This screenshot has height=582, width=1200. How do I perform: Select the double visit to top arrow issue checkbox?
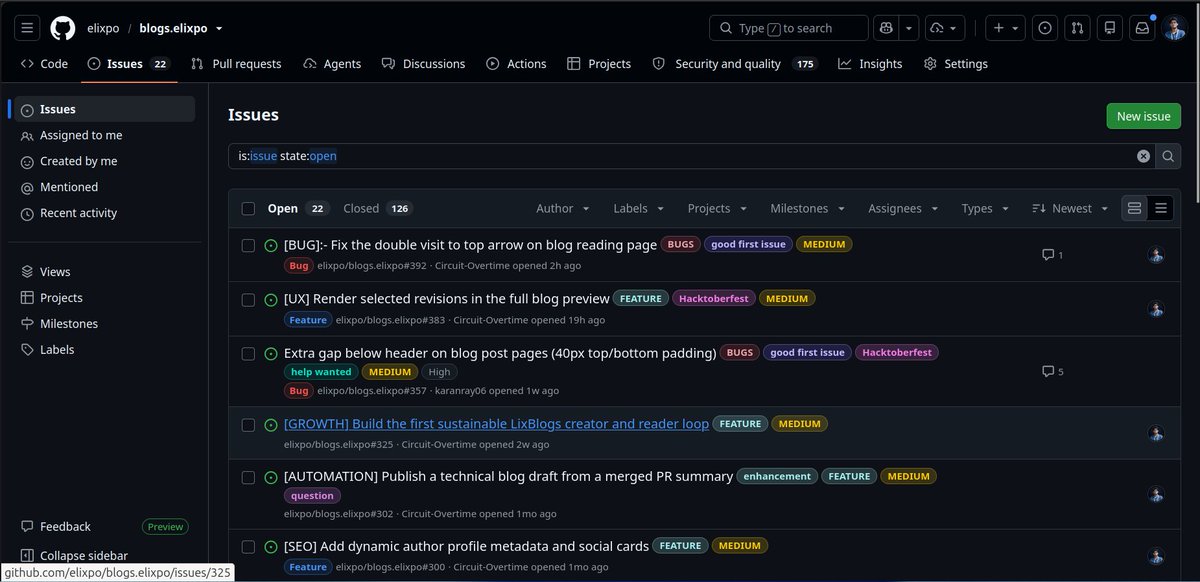click(248, 245)
